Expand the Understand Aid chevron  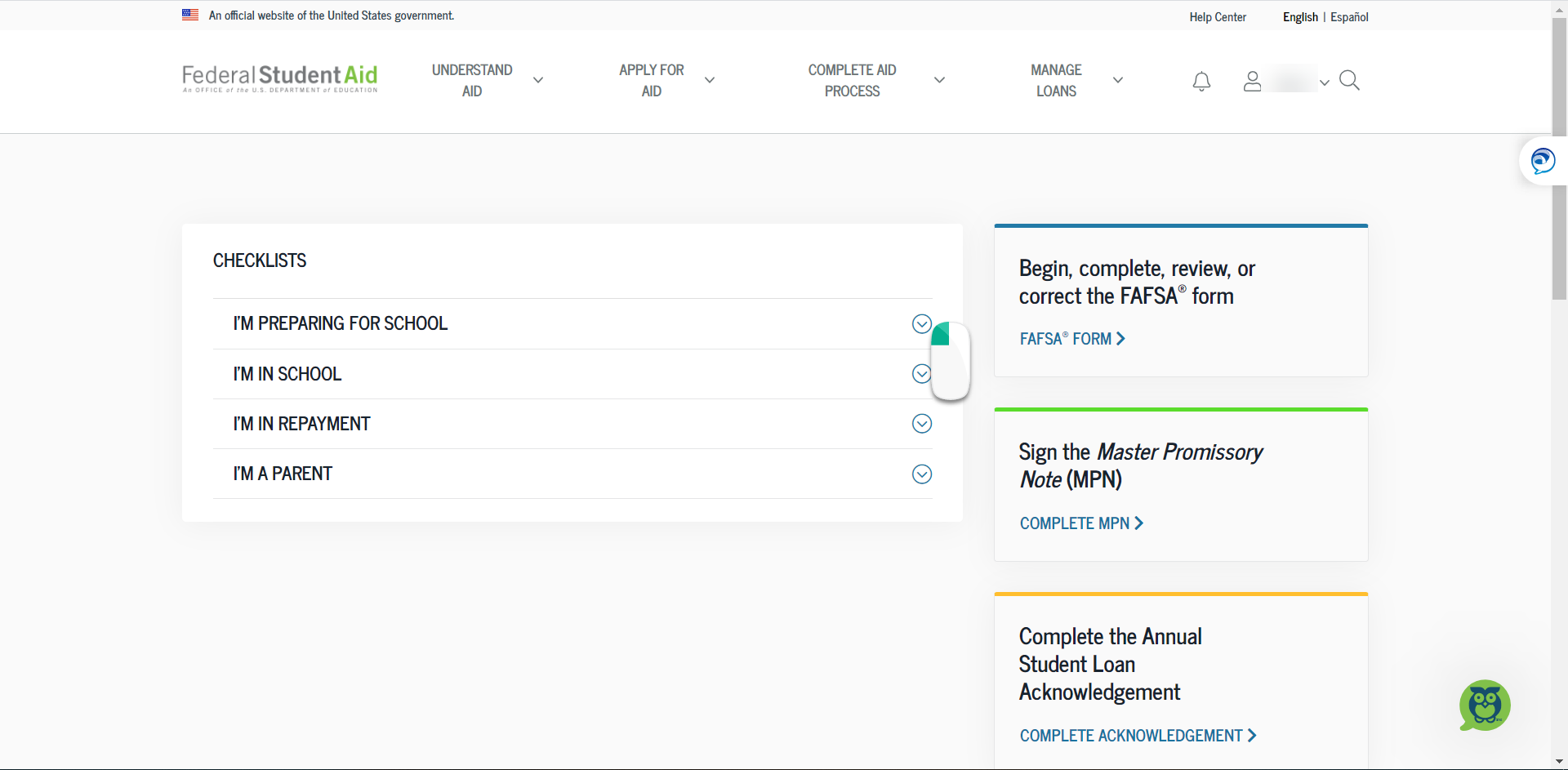(538, 80)
